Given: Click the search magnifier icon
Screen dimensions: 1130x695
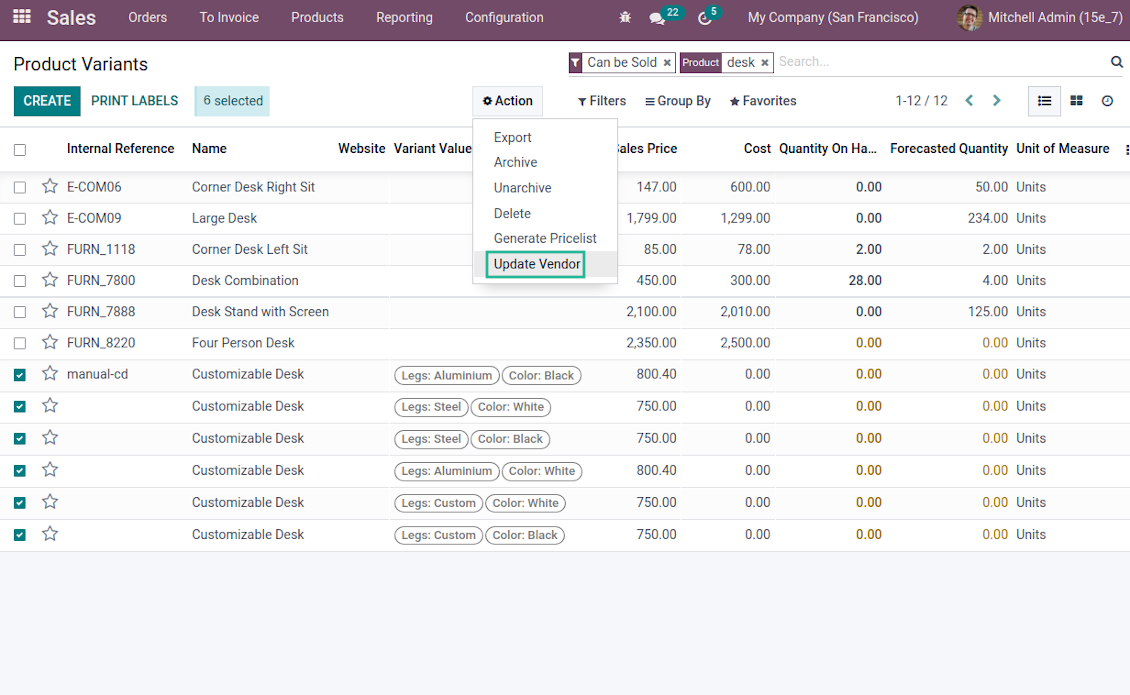Looking at the screenshot, I should click(1117, 62).
